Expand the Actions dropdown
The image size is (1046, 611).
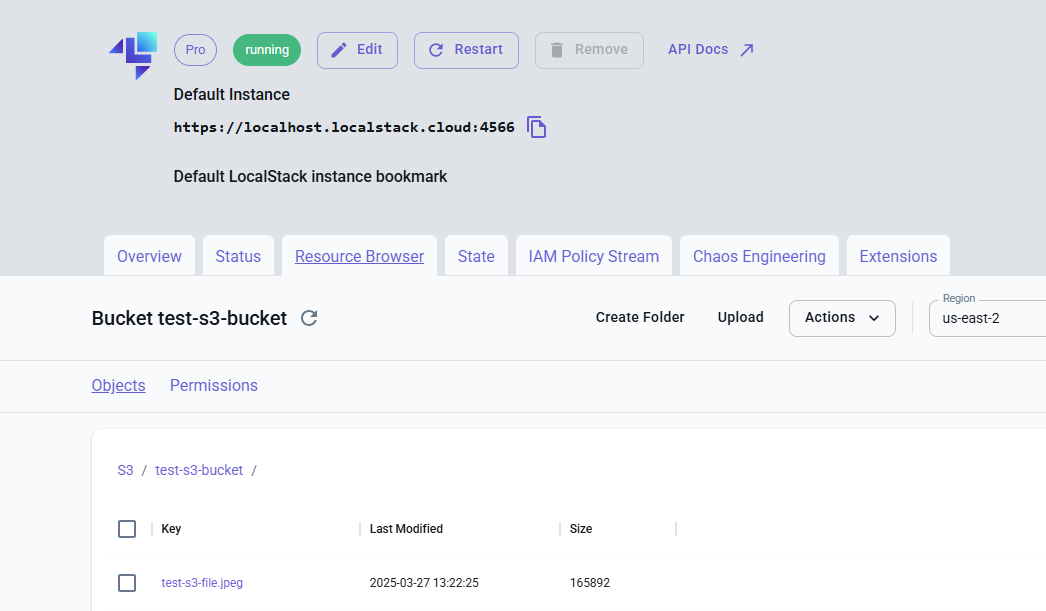point(842,318)
